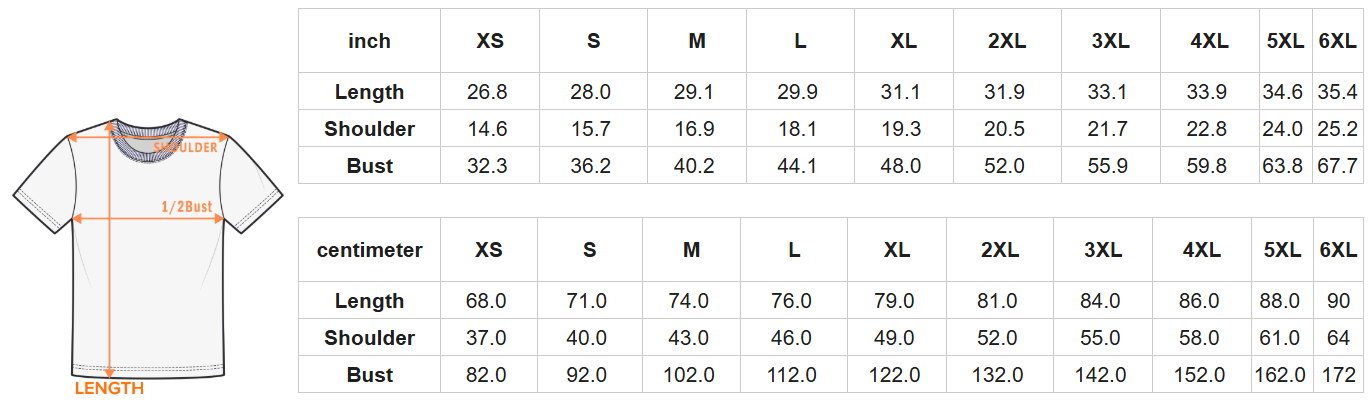Click the Length row label in inch table
Viewport: 1369px width, 400px height.
[369, 92]
